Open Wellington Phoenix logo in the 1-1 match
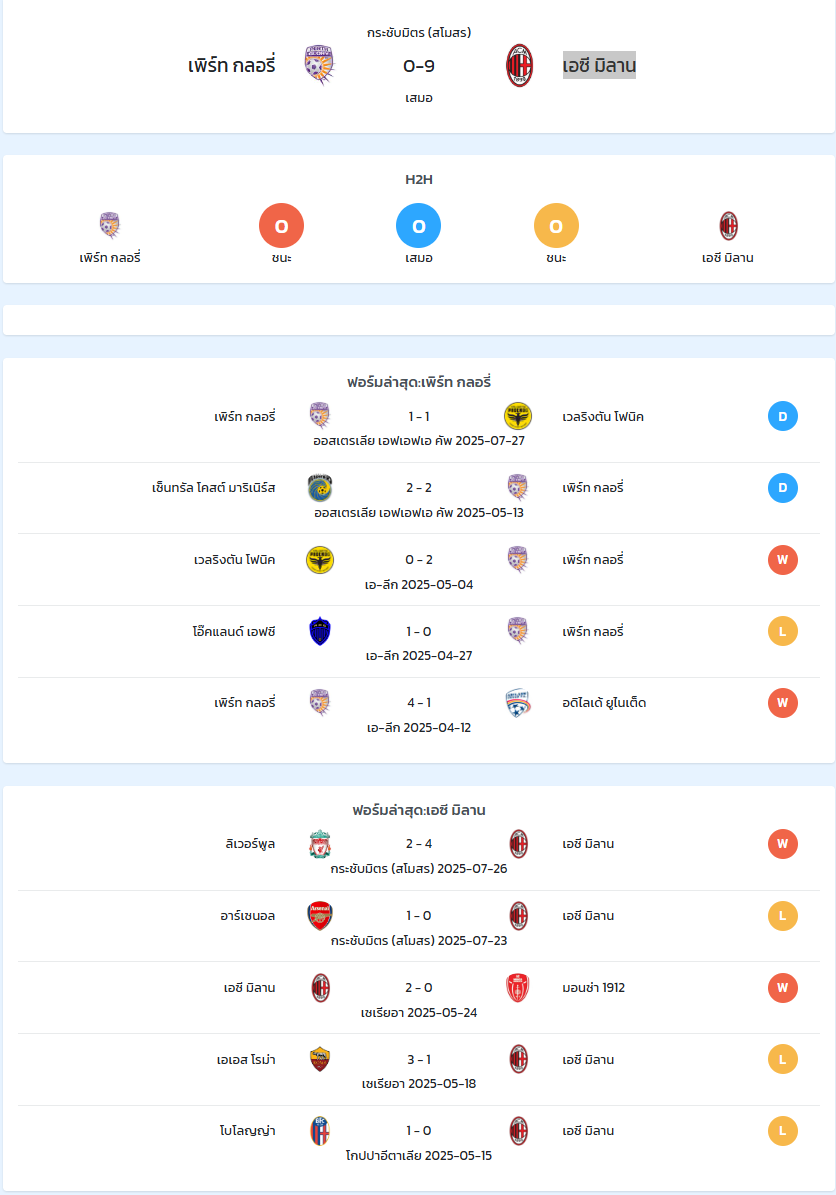The height and width of the screenshot is (1195, 836). (x=518, y=416)
